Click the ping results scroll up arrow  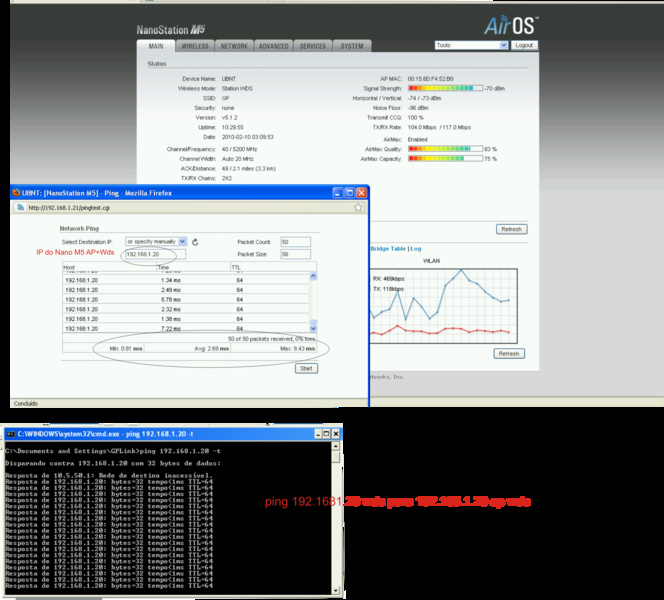[x=313, y=276]
